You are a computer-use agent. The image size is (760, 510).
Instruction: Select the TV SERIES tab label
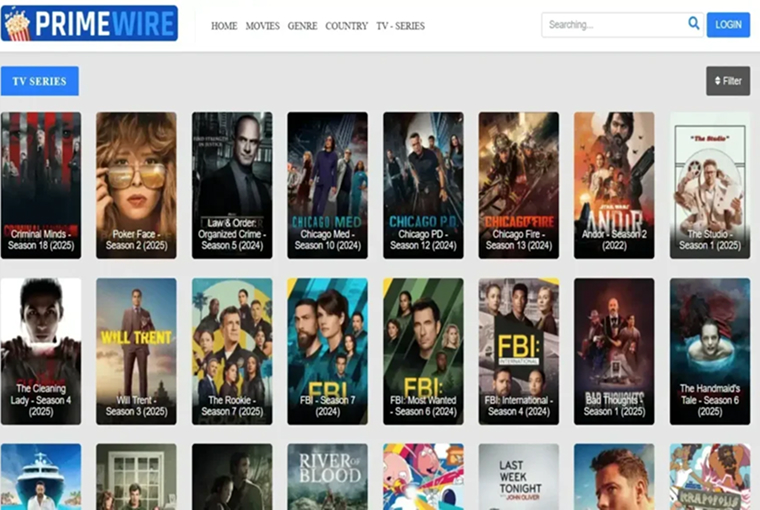40,81
